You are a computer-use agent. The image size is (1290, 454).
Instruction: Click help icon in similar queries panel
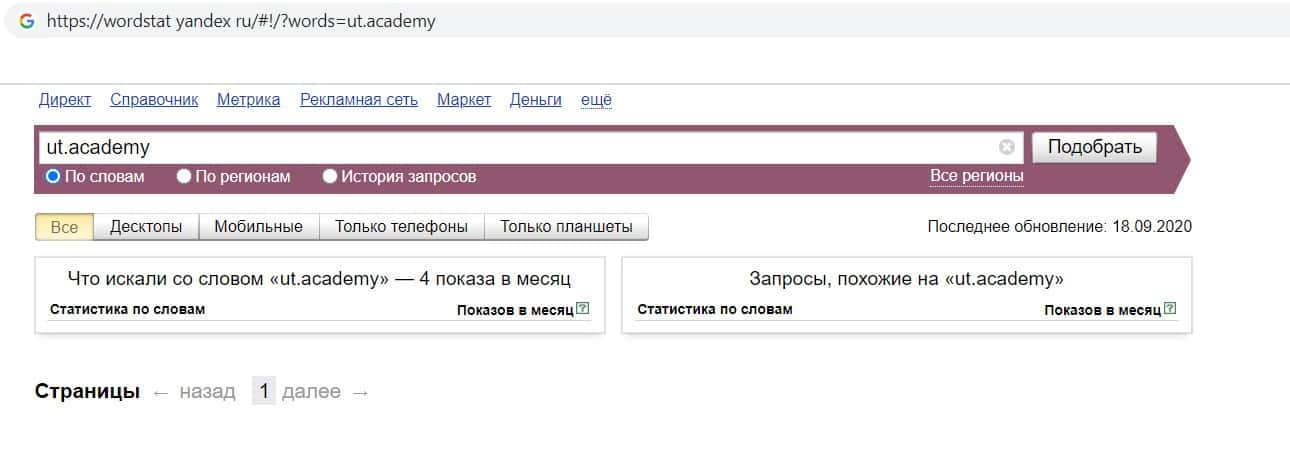1170,309
